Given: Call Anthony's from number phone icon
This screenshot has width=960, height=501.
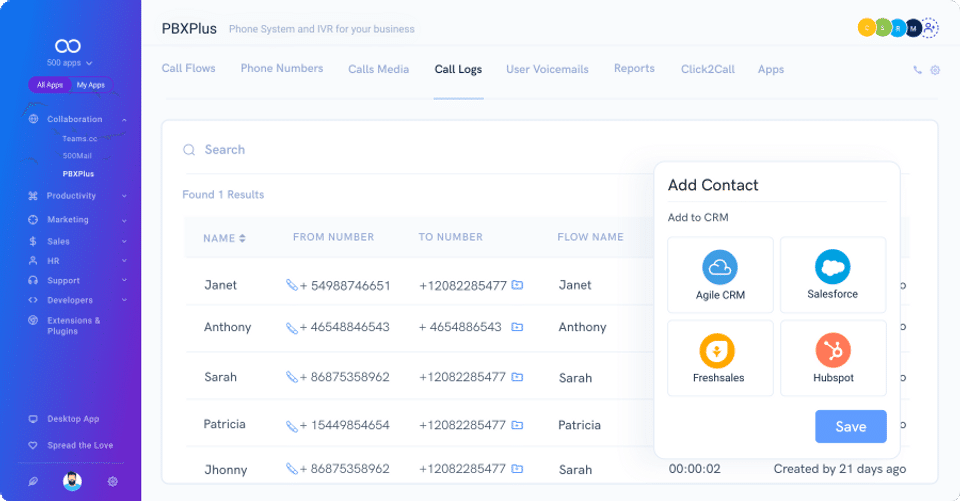Looking at the screenshot, I should point(291,328).
